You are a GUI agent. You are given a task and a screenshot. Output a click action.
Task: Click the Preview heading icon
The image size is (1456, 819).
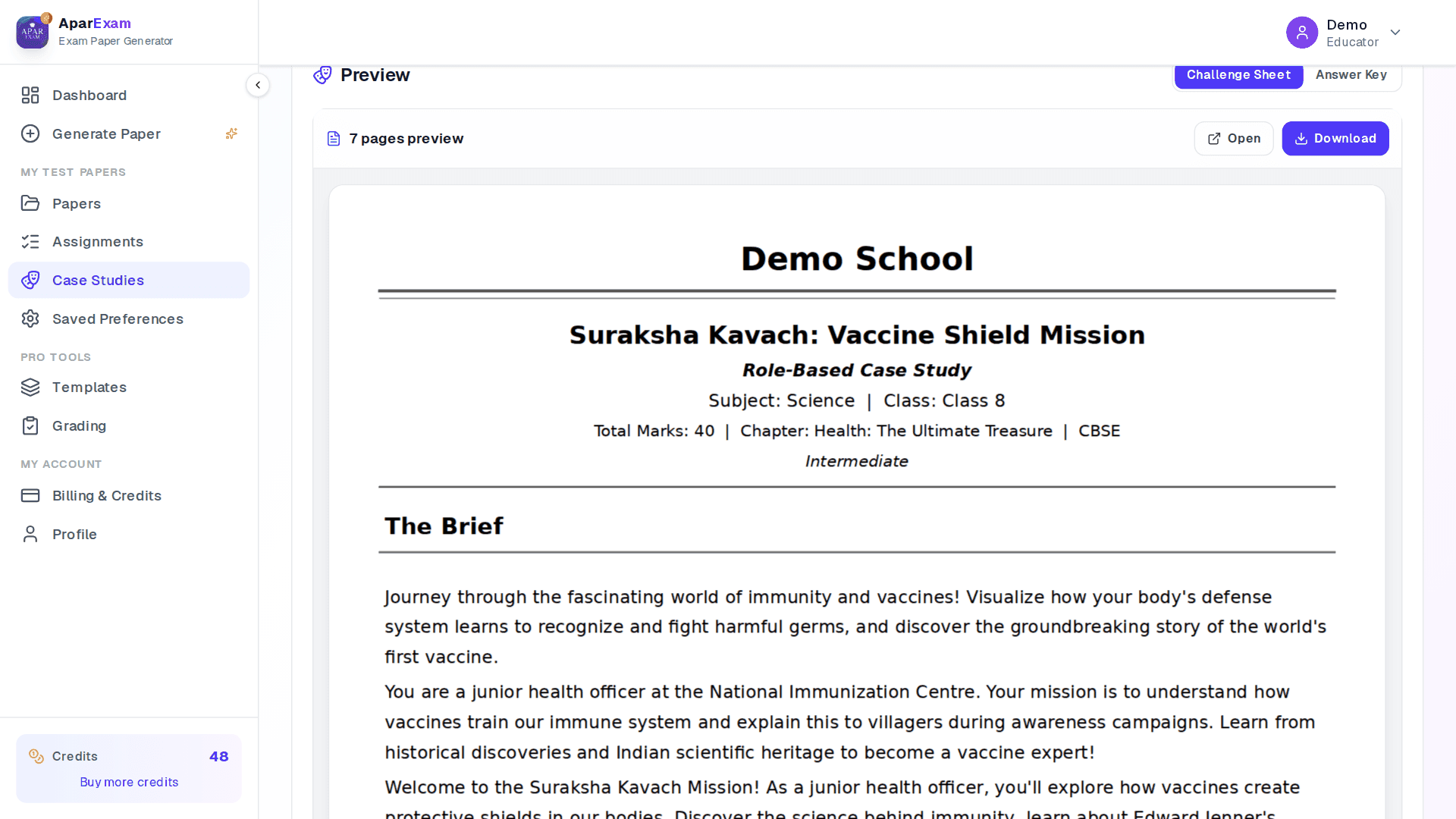(322, 74)
